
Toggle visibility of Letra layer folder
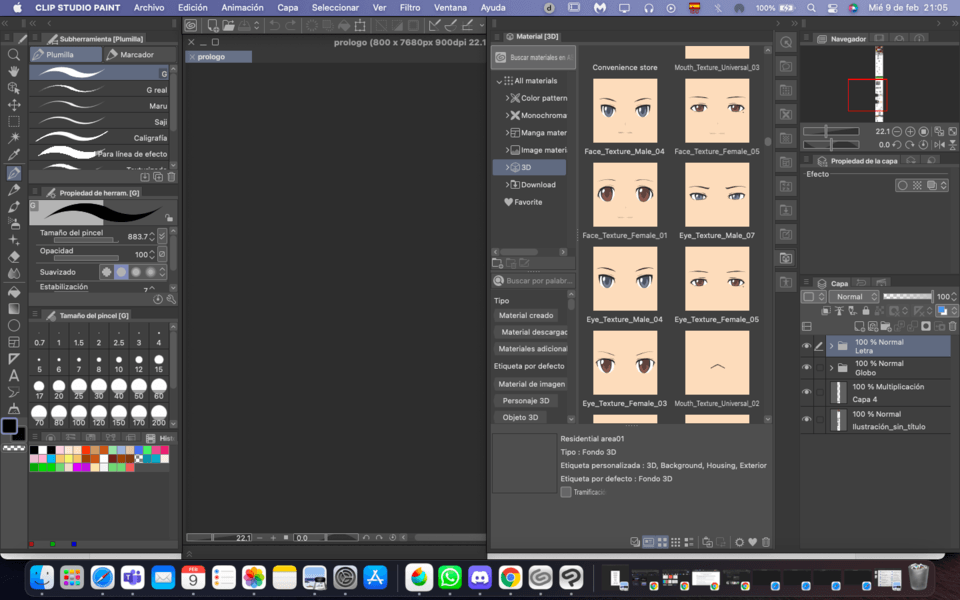click(x=806, y=346)
